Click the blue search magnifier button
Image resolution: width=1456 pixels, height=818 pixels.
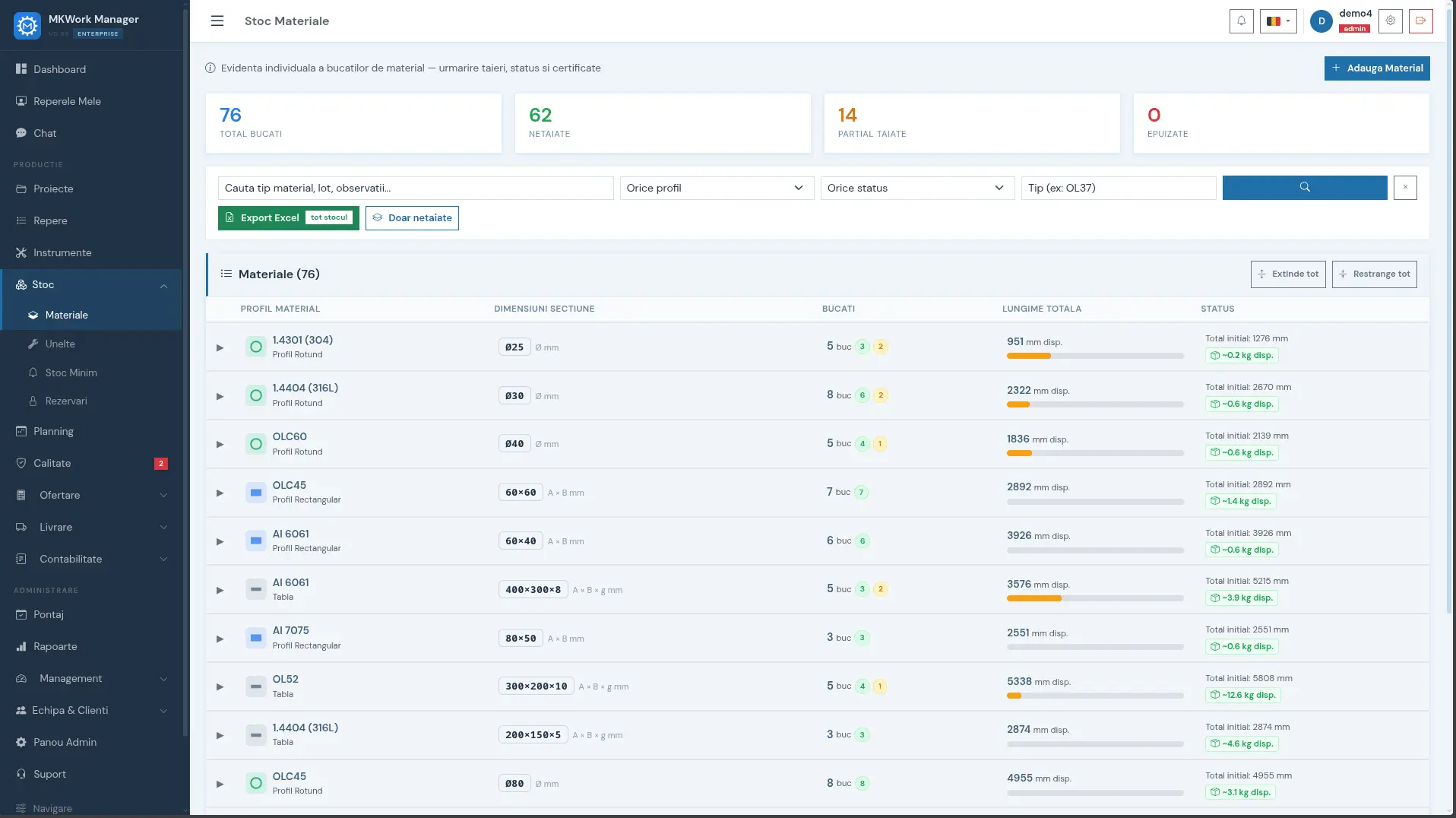(x=1305, y=188)
